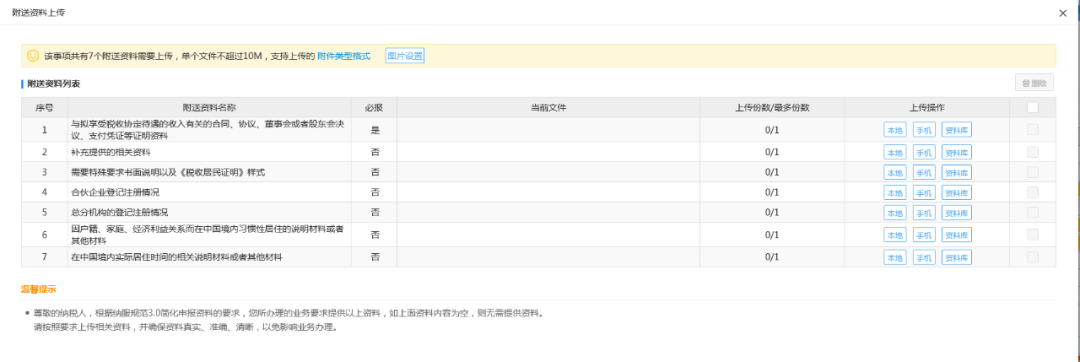
Task: Toggle the select-all checkbox in table header
Action: coord(1032,107)
